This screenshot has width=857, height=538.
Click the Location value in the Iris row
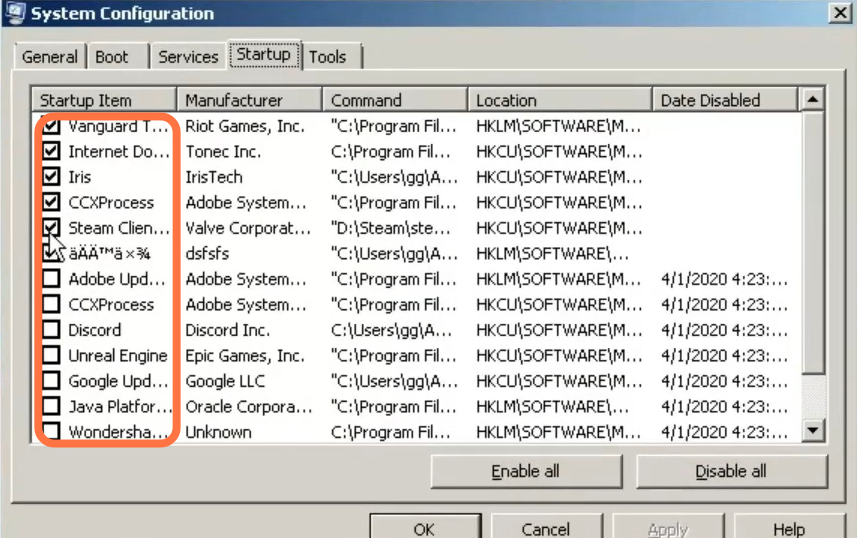[559, 177]
